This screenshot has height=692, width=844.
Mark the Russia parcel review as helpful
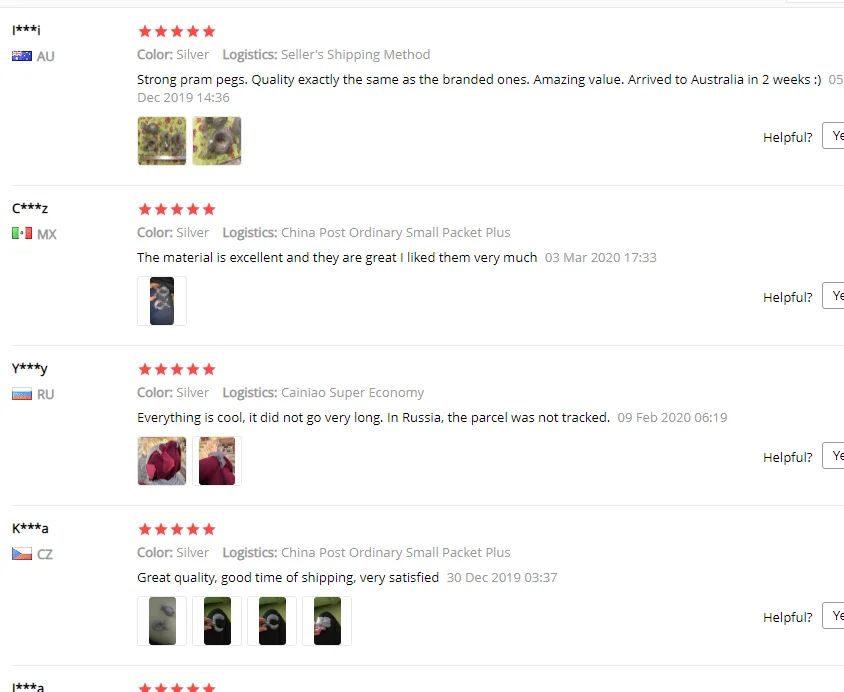tap(833, 455)
